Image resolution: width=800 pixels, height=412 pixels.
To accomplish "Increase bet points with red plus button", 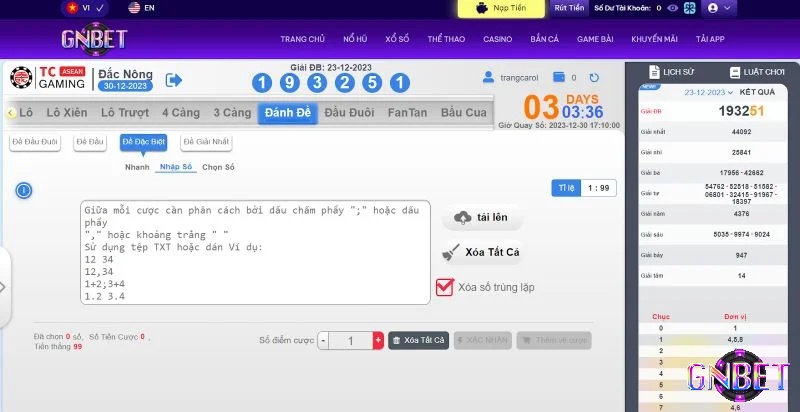I will (x=378, y=341).
